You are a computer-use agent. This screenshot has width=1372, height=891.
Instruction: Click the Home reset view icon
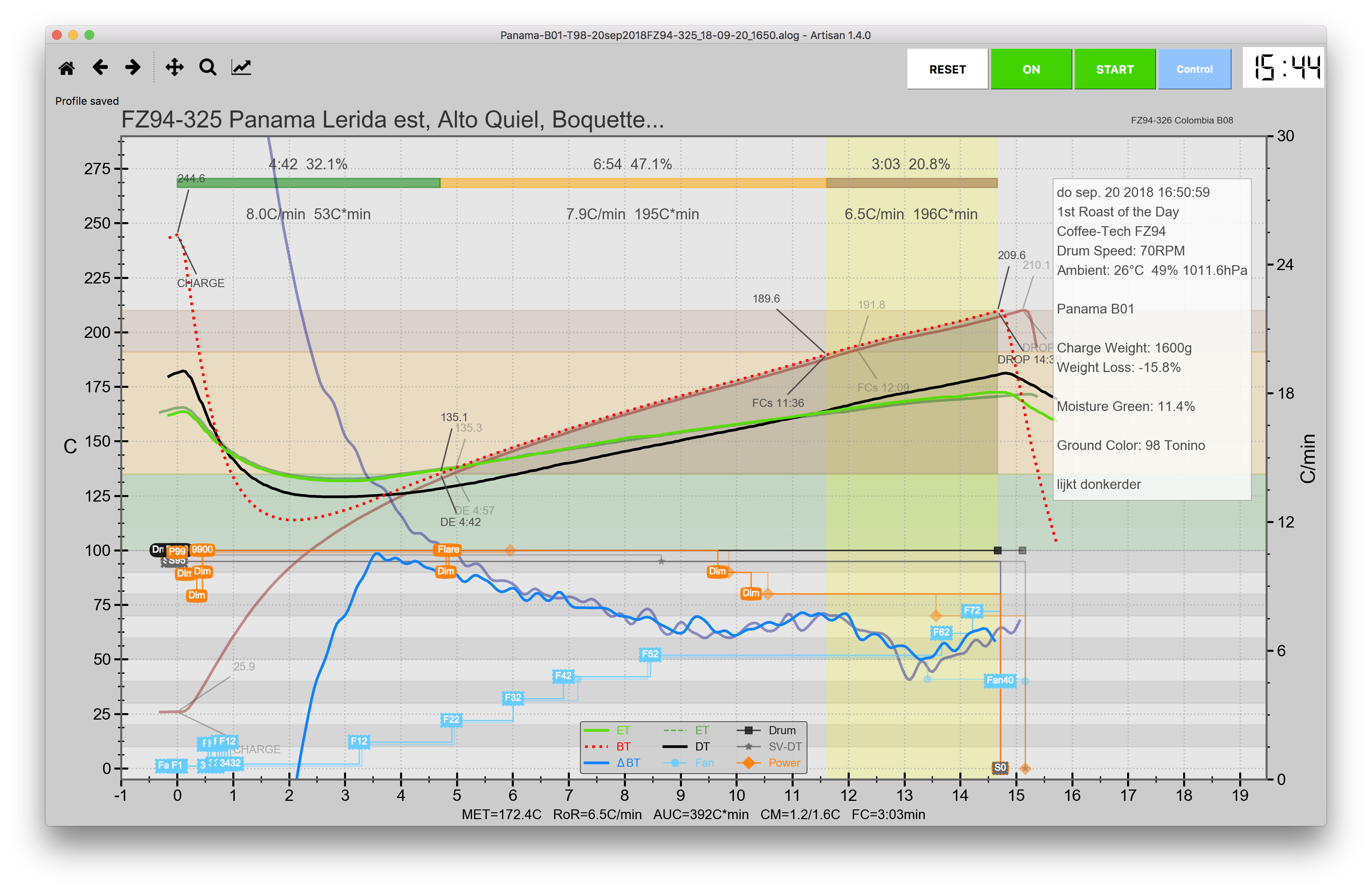pyautogui.click(x=67, y=68)
